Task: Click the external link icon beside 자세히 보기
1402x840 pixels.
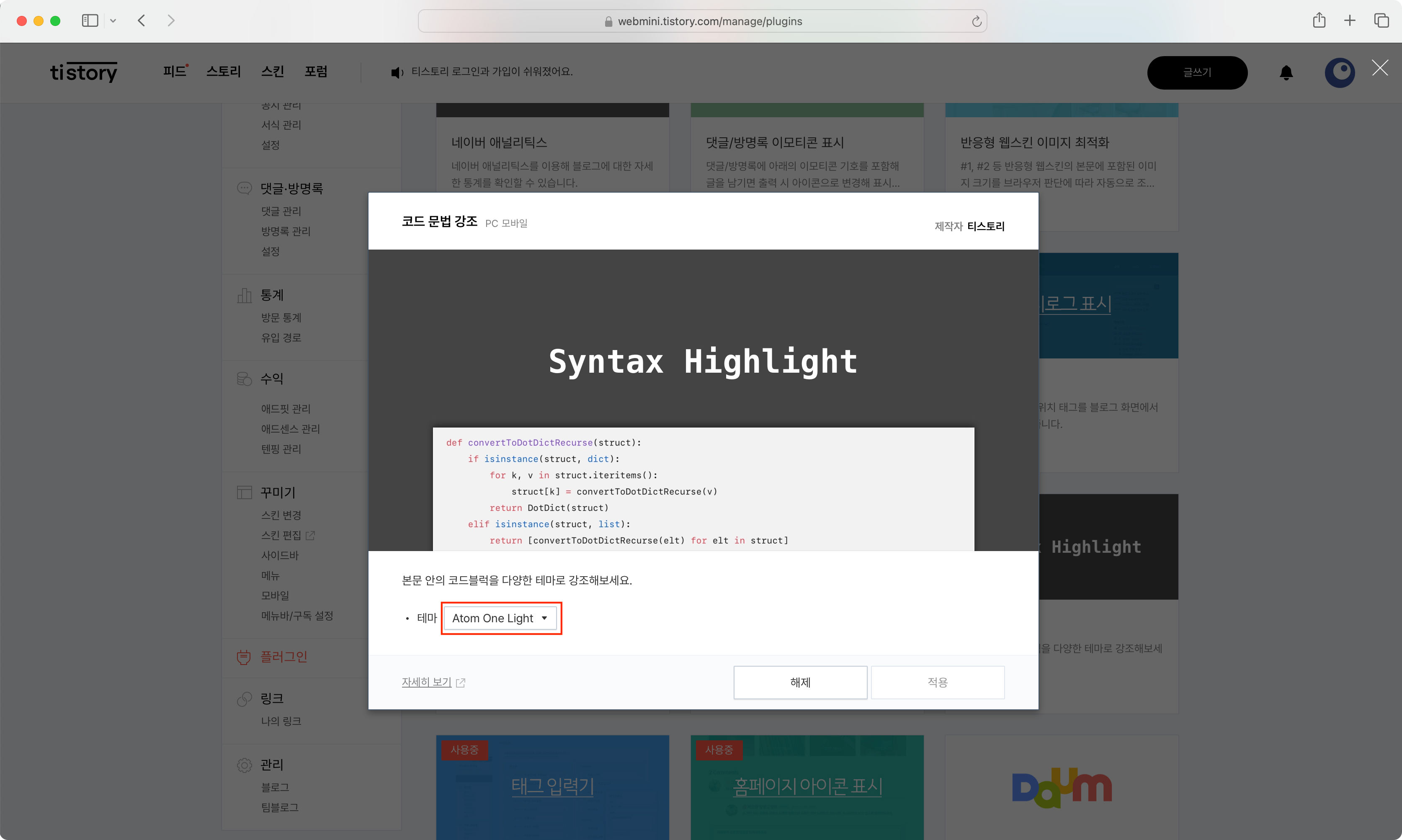Action: click(461, 683)
